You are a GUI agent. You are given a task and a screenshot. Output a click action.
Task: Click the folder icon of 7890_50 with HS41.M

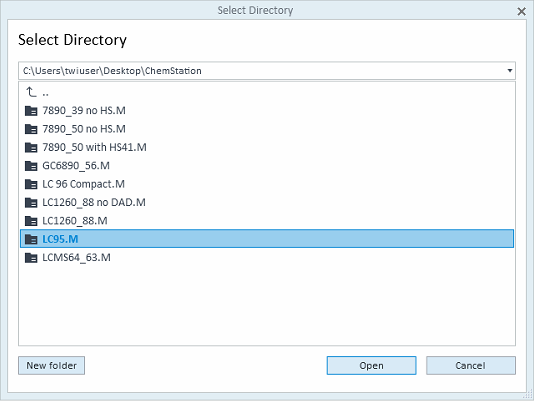coord(31,148)
